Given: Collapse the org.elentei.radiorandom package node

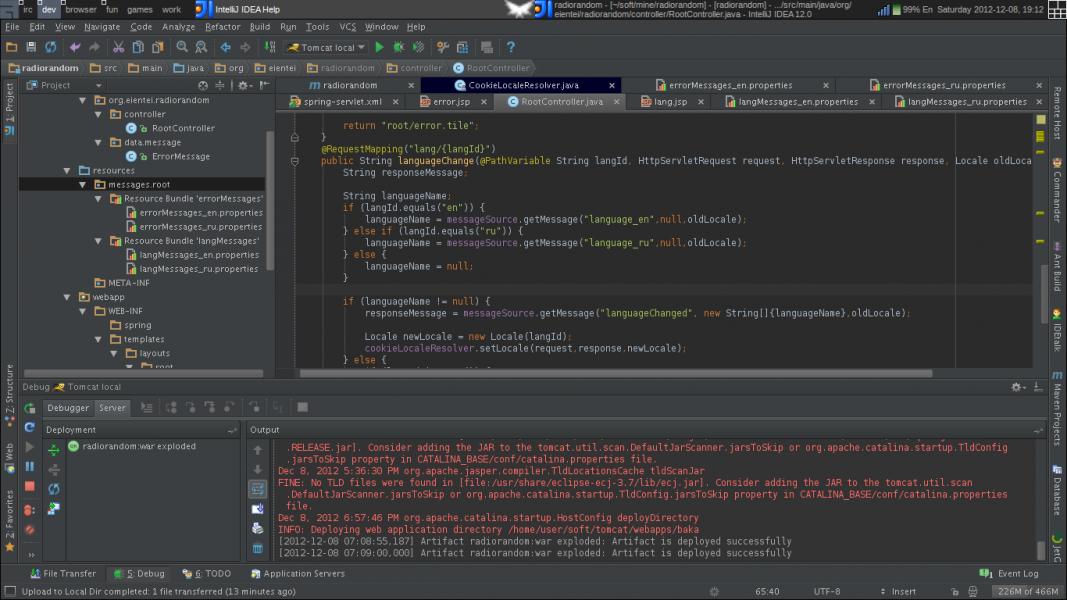Looking at the screenshot, I should 82,100.
